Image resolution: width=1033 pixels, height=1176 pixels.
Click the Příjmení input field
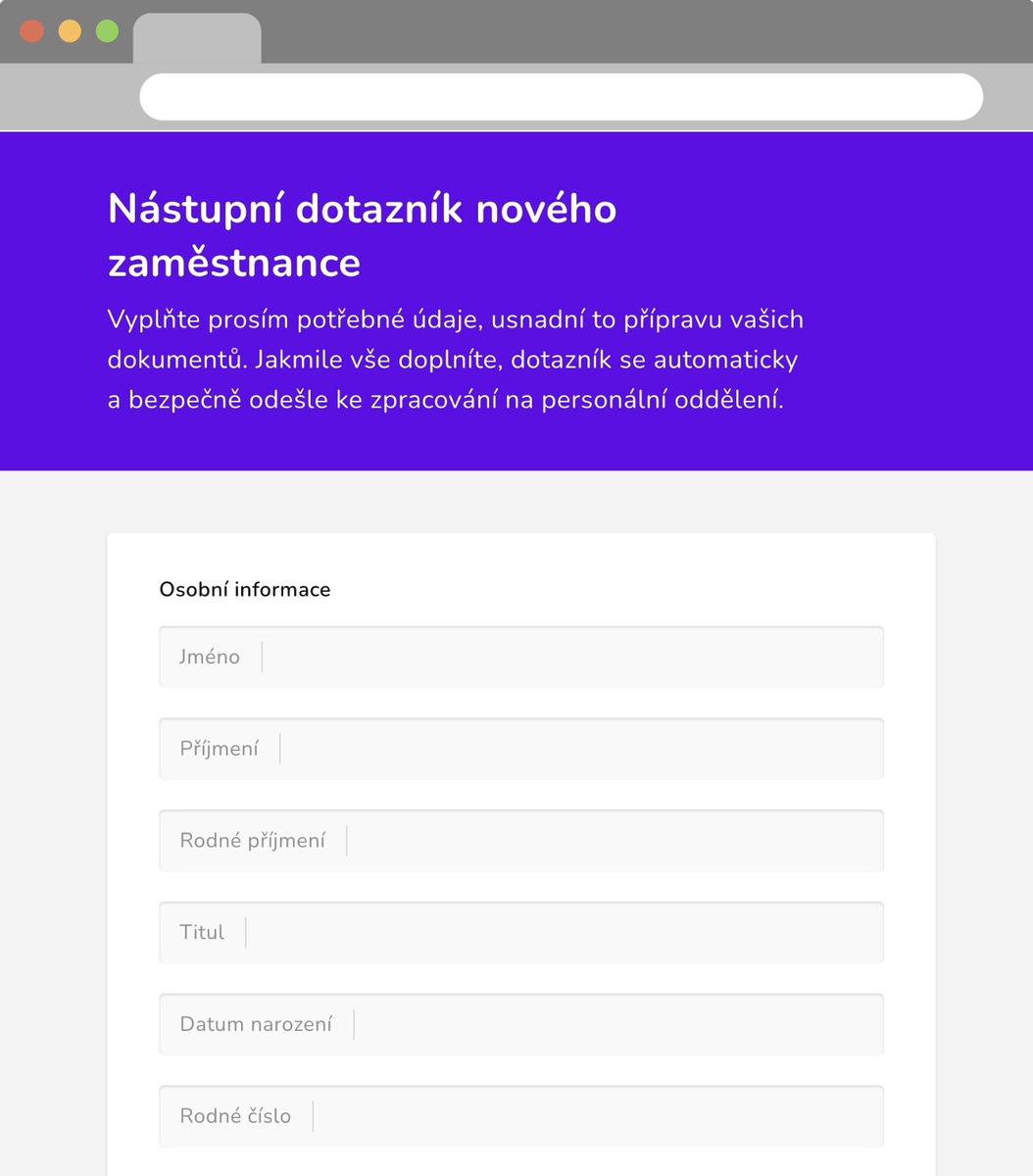pyautogui.click(x=519, y=748)
